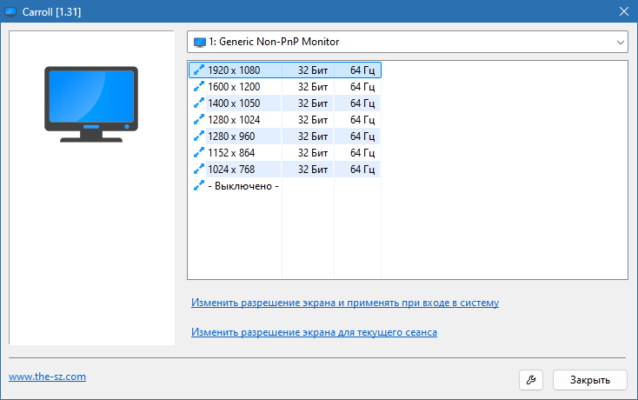Select the 1152 x 864 resolution row
The image size is (638, 400).
point(285,153)
